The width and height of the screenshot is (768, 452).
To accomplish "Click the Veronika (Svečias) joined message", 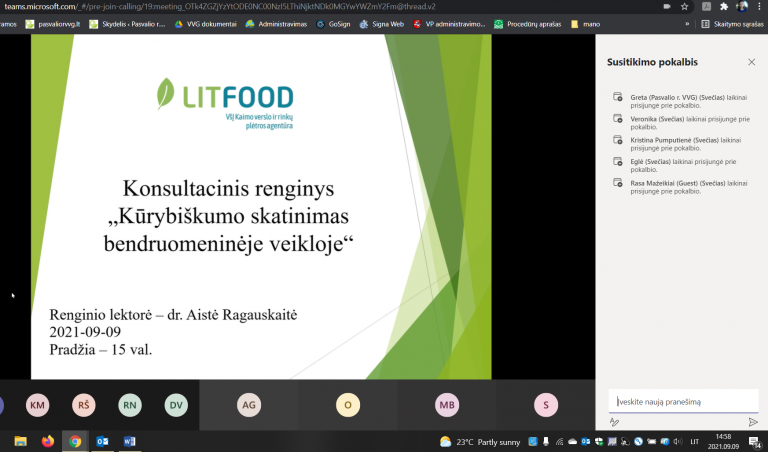I will pyautogui.click(x=690, y=123).
